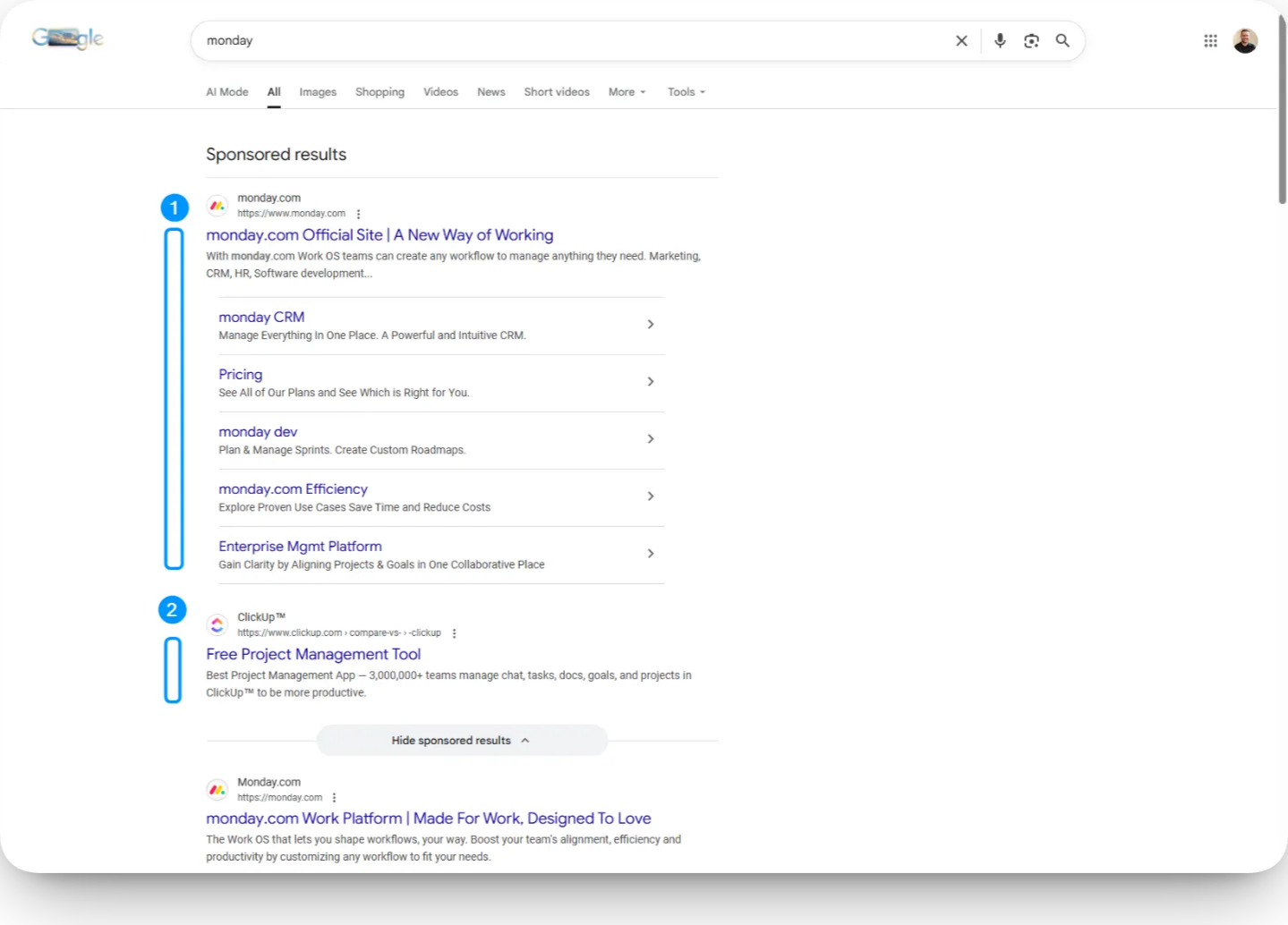
Task: Open Free Project Management Tool ad link
Action: (x=313, y=655)
